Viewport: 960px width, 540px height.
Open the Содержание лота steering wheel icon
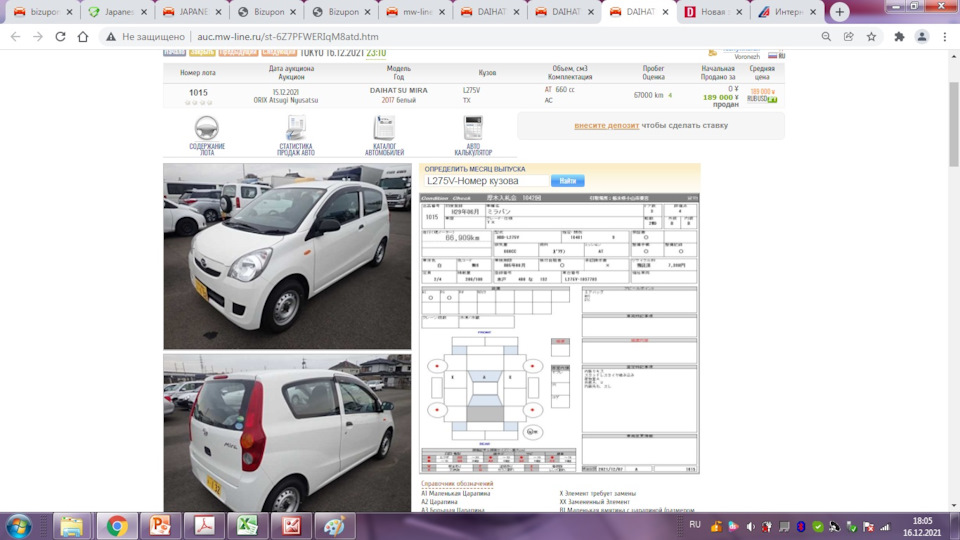click(207, 128)
